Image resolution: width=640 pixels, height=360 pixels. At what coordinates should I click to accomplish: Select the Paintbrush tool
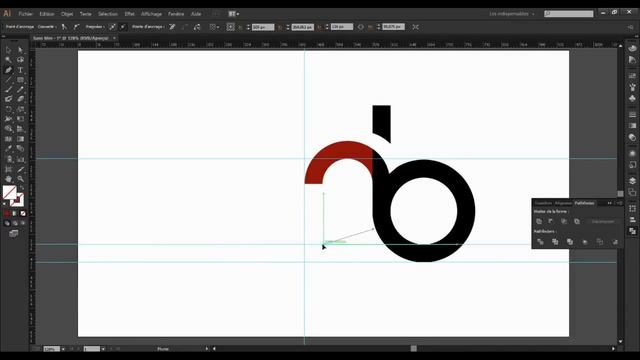tap(8, 89)
